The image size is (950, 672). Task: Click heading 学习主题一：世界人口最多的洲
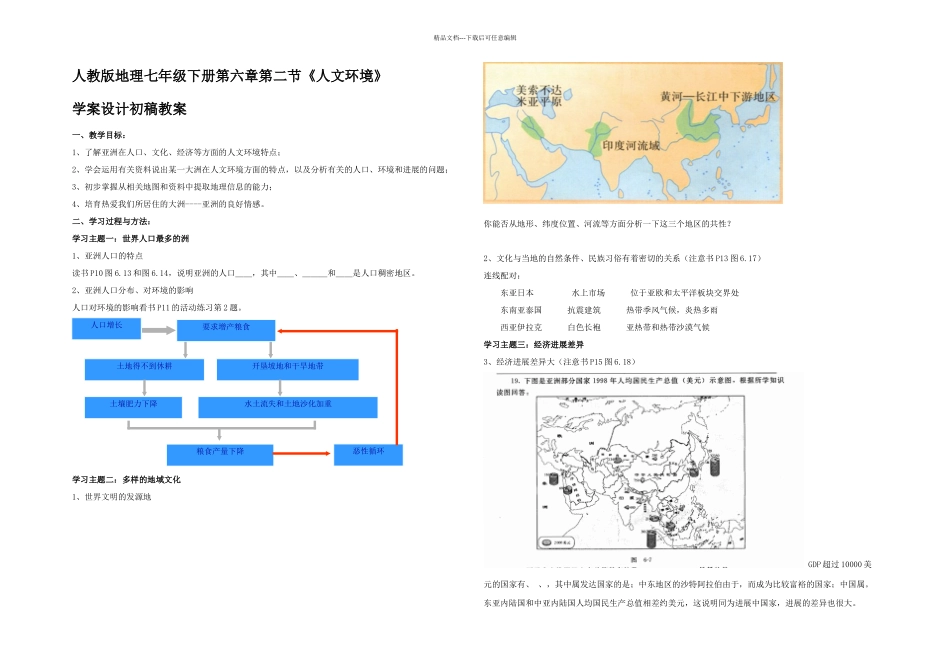point(131,239)
